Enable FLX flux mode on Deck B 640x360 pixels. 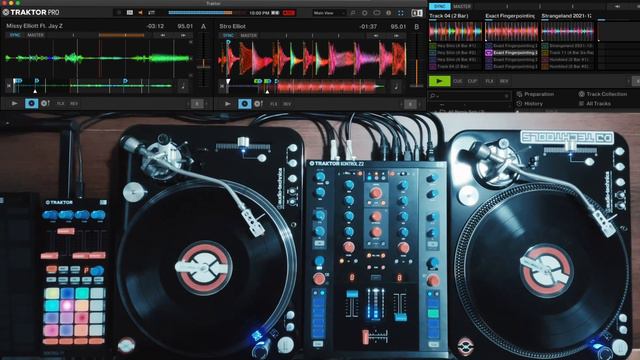273,104
